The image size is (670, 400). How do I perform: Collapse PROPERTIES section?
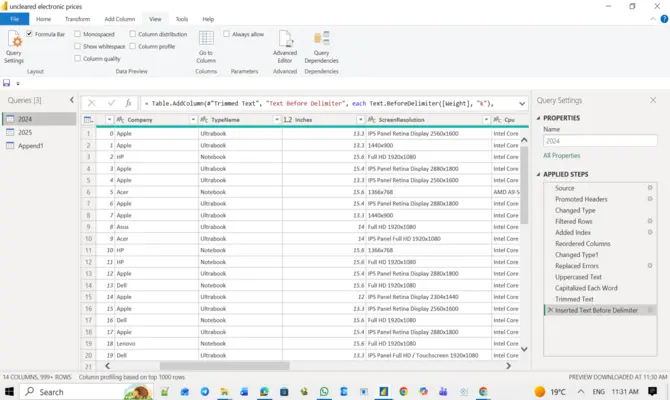coord(538,118)
